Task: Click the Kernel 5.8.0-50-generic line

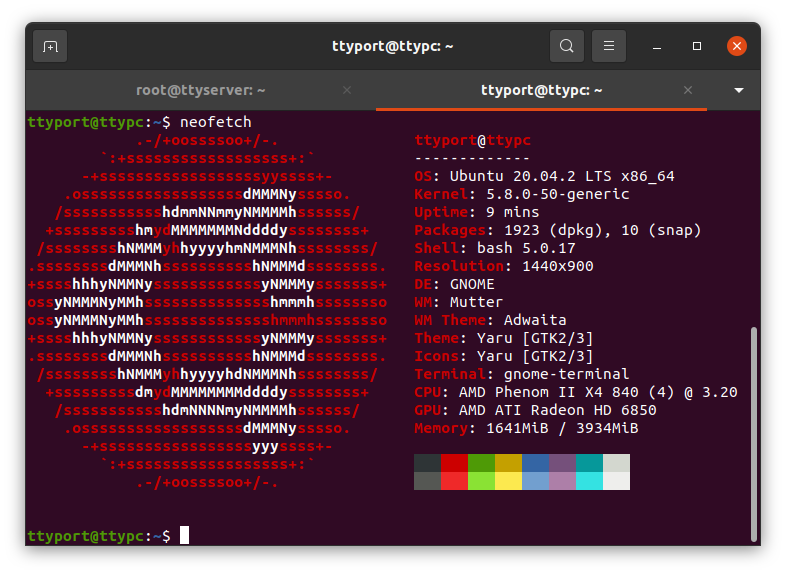Action: pyautogui.click(x=522, y=195)
